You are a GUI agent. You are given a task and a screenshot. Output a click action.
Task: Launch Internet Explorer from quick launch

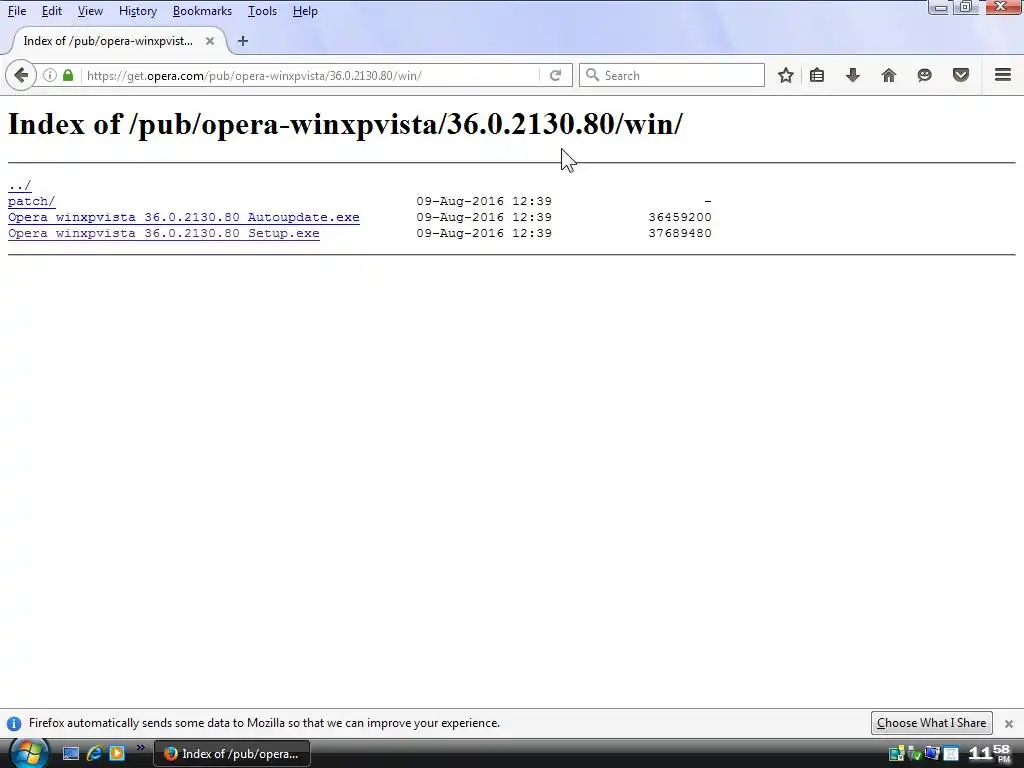[x=94, y=754]
